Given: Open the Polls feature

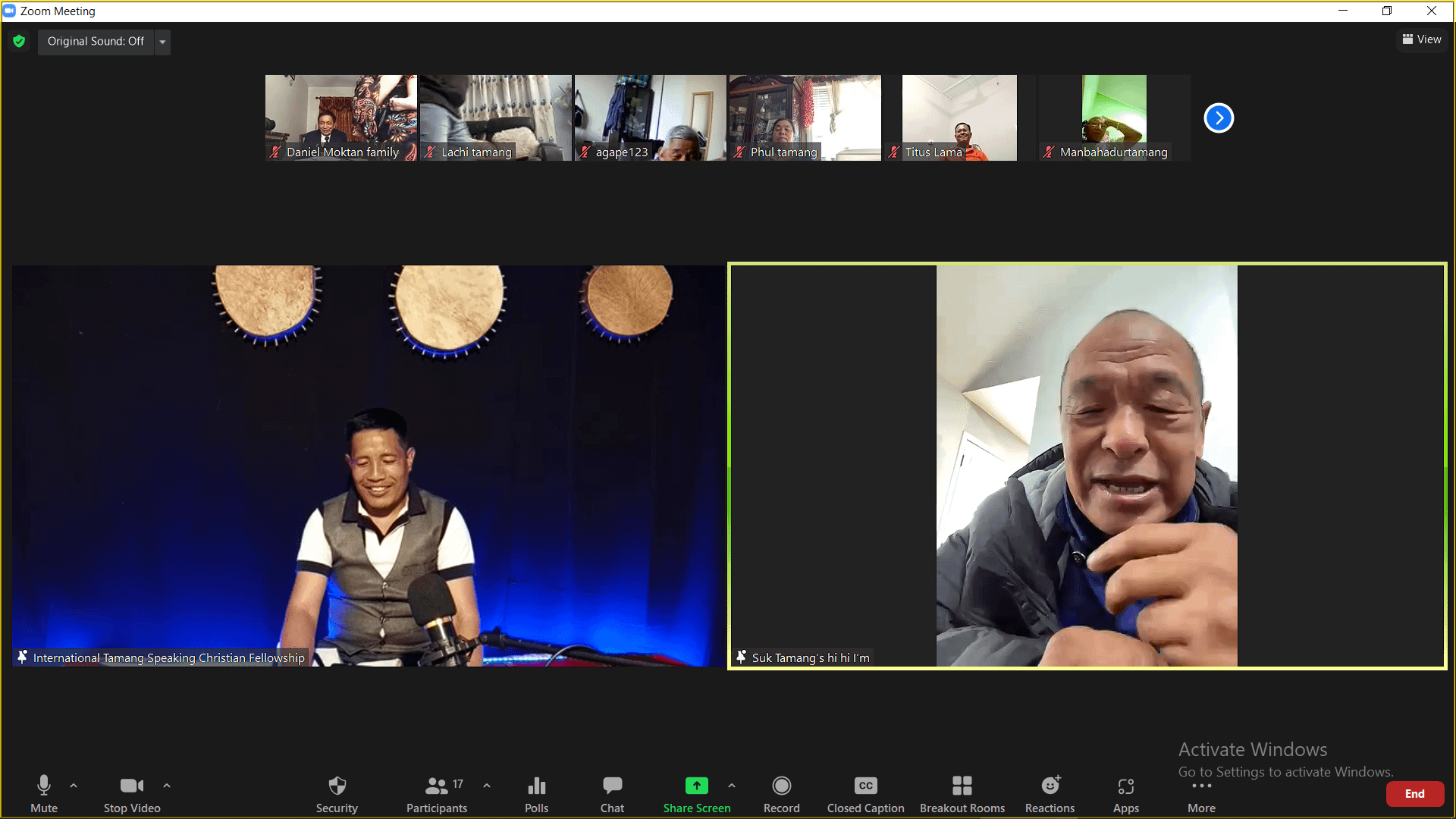Looking at the screenshot, I should (x=537, y=793).
